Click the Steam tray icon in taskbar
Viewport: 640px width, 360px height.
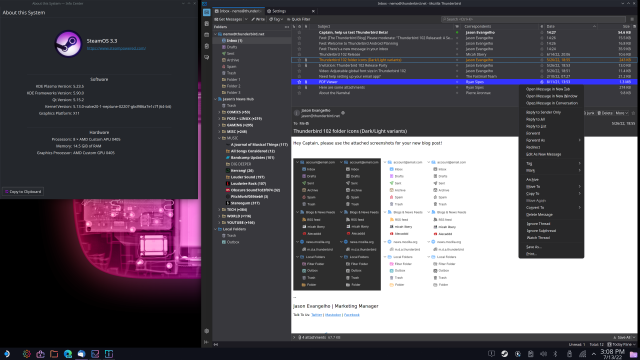tap(504, 354)
